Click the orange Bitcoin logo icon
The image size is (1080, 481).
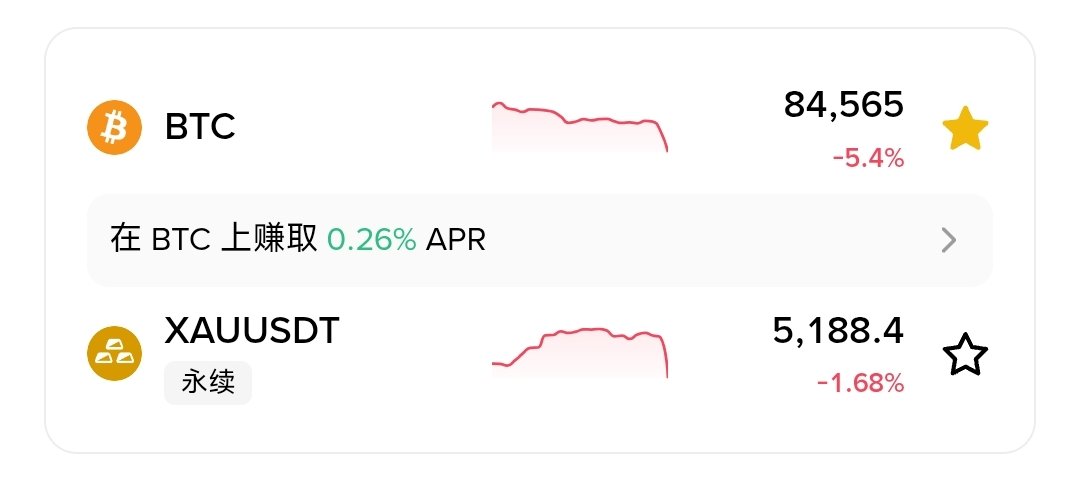pyautogui.click(x=116, y=127)
